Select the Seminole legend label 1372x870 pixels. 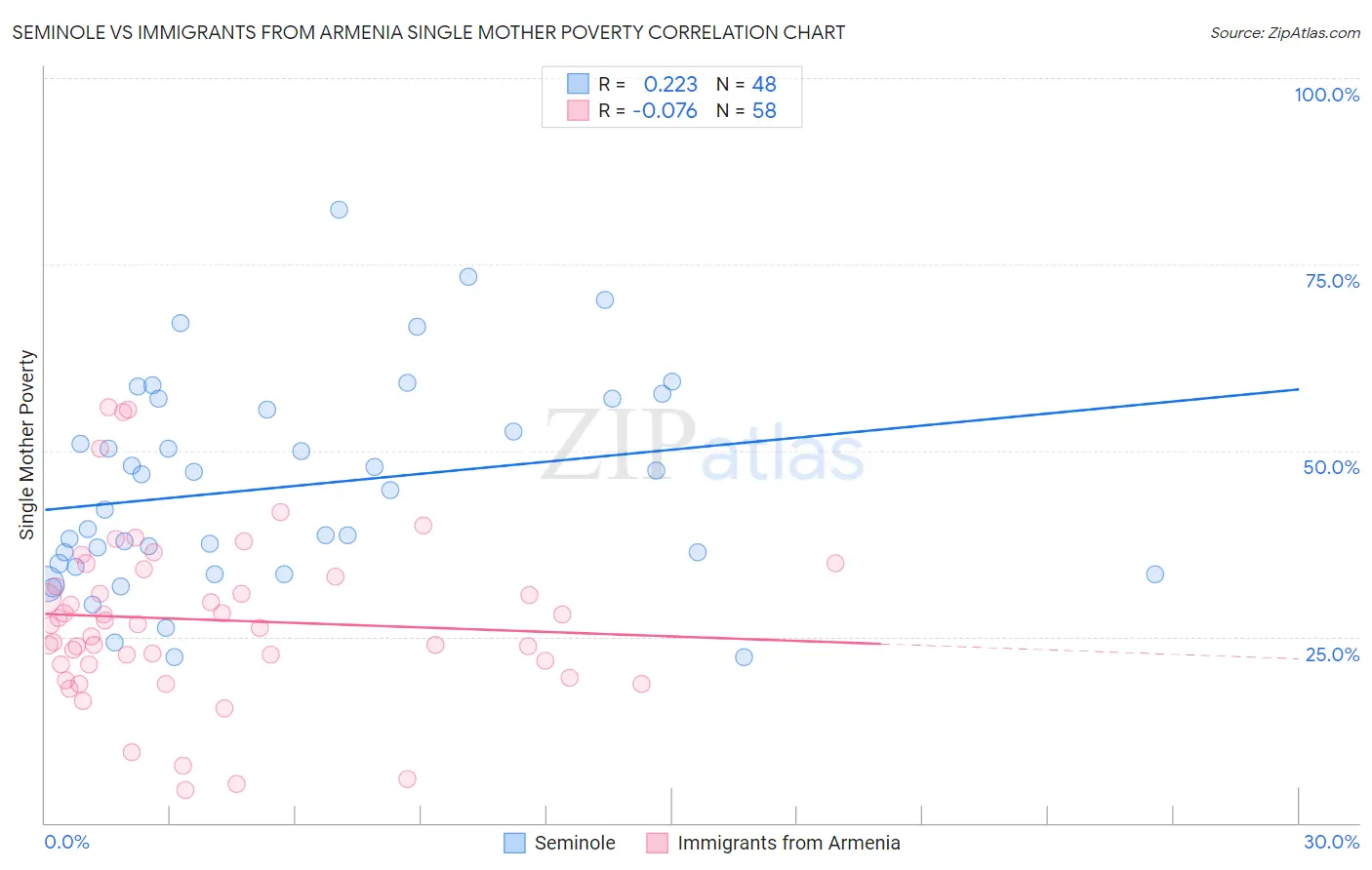pos(575,843)
